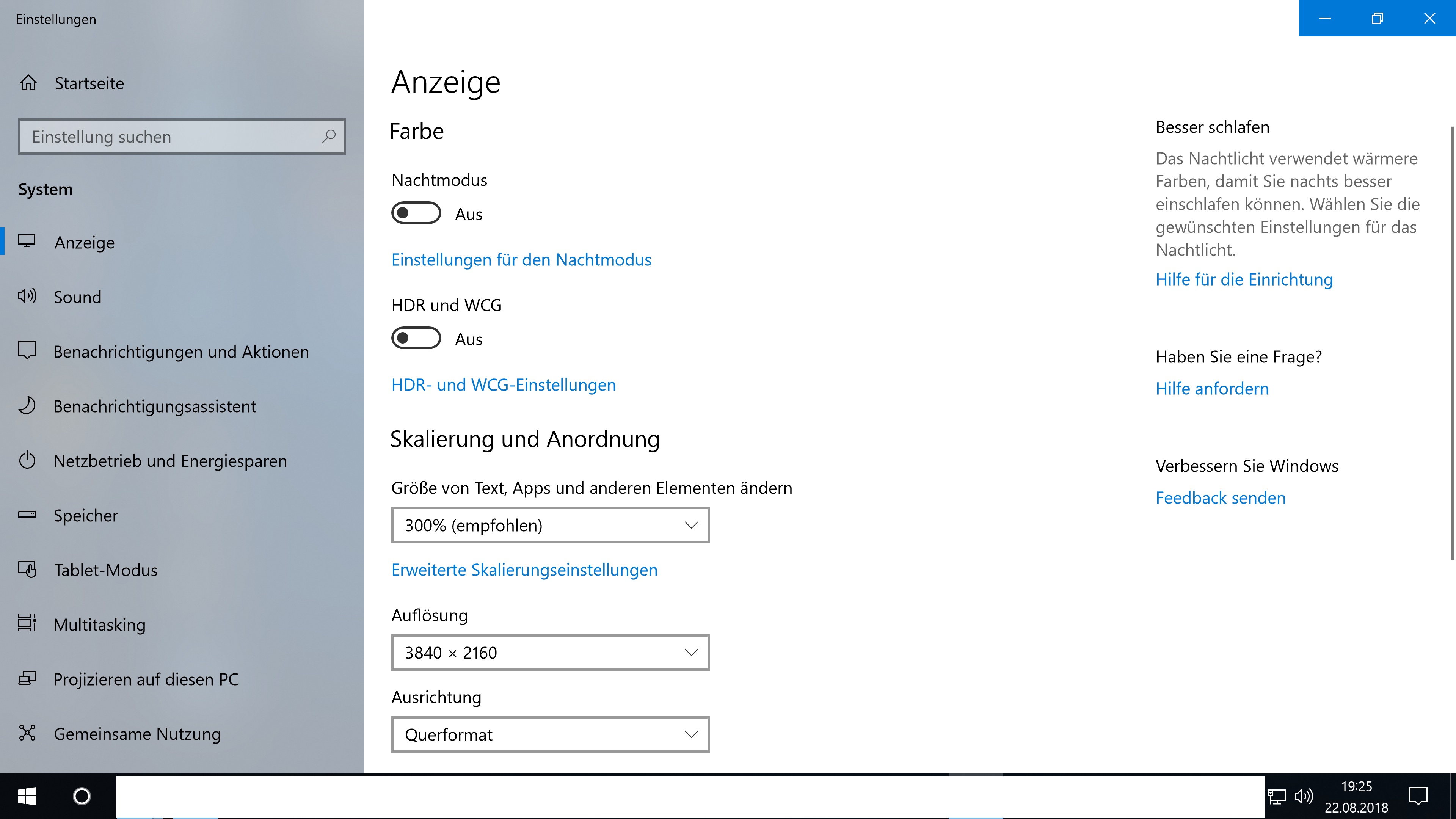Click the Netzbetrieb power icon
This screenshot has height=819, width=1456.
point(27,460)
